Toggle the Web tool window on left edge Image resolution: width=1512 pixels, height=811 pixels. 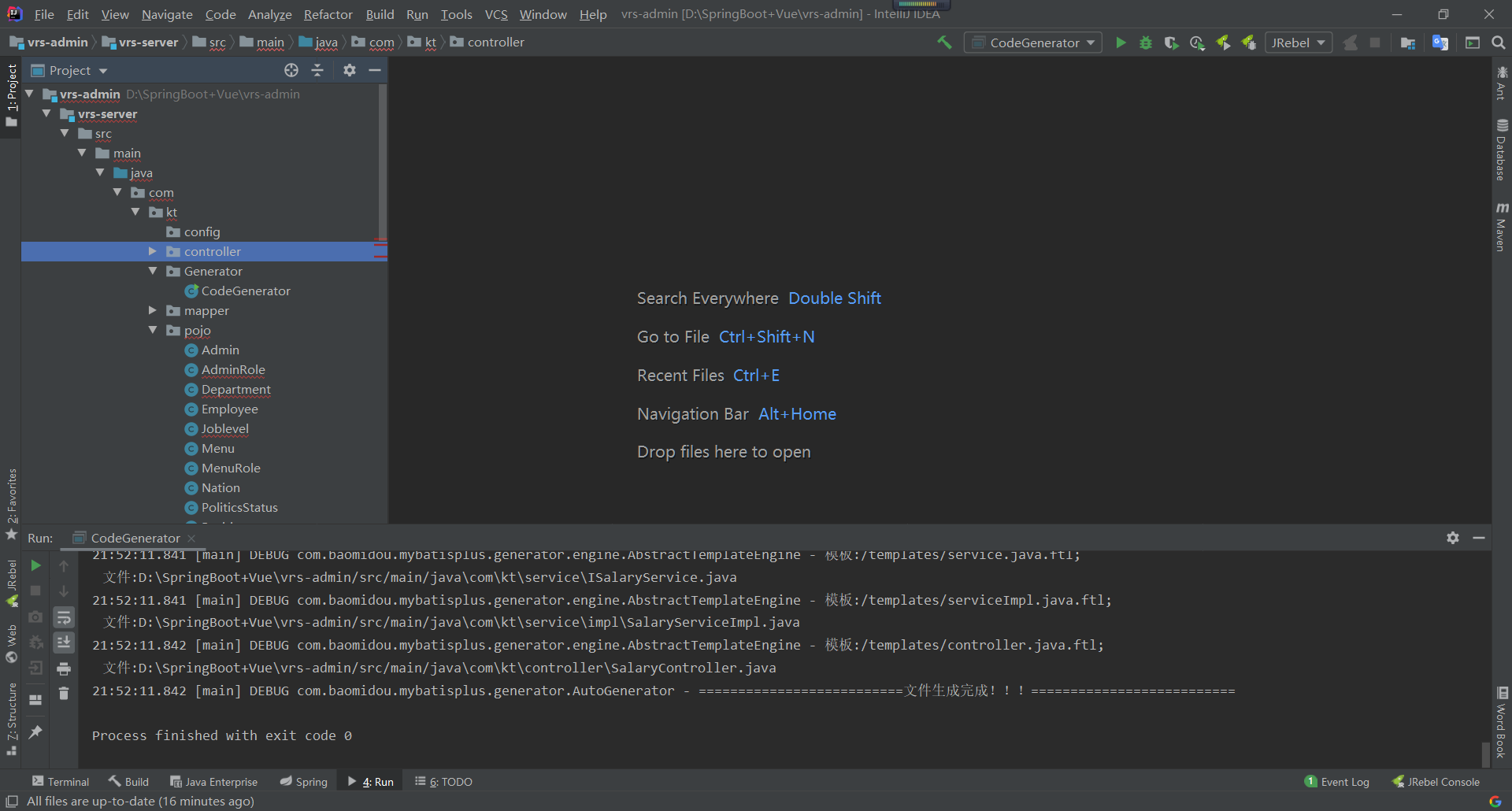point(11,643)
